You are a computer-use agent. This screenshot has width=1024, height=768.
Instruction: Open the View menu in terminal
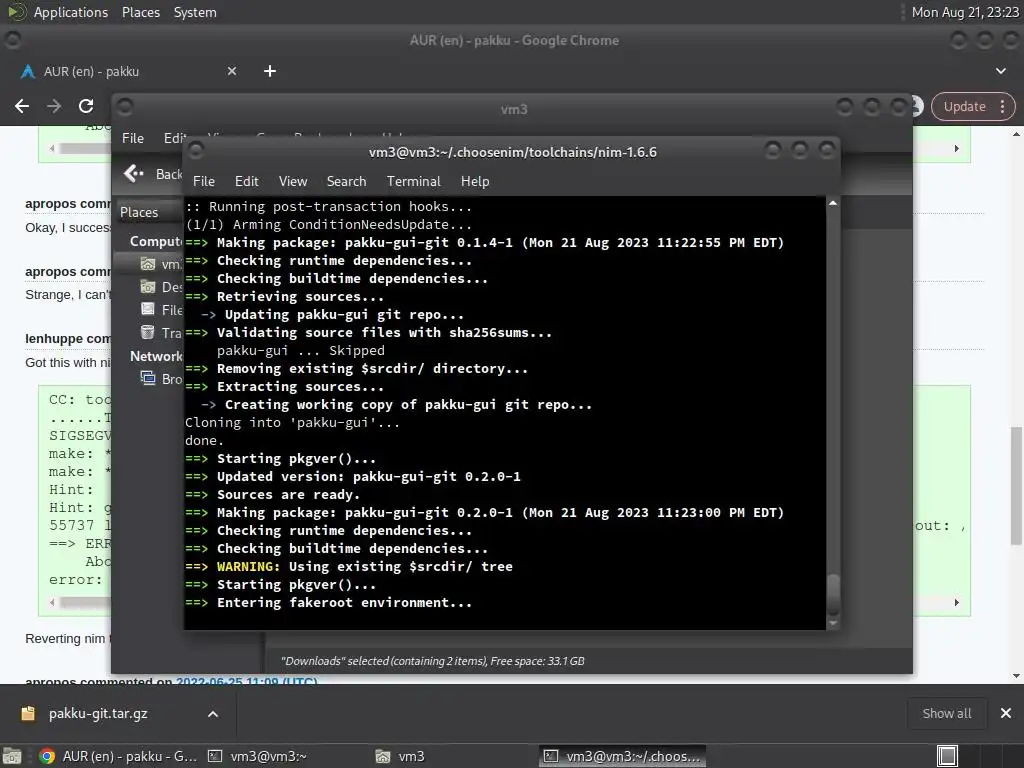pyautogui.click(x=293, y=182)
